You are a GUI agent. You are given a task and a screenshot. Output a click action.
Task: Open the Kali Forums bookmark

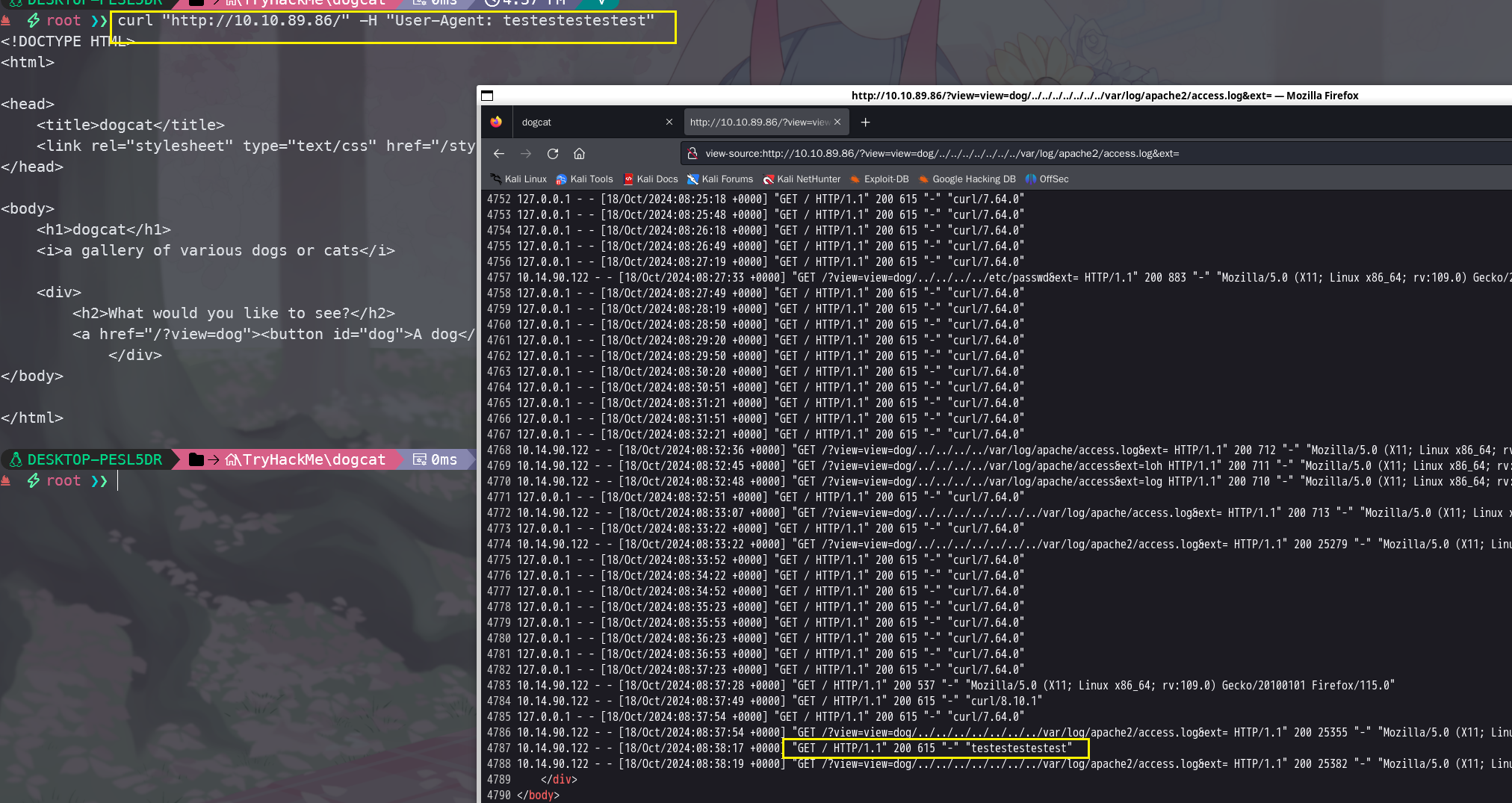click(x=720, y=179)
